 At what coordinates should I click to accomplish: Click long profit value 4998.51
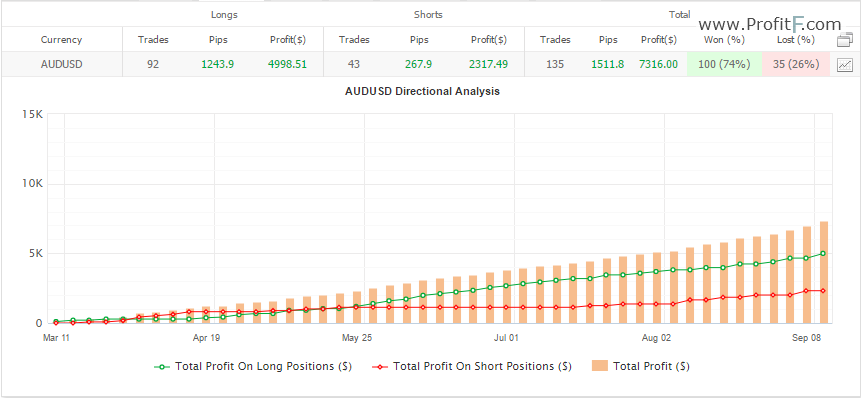[287, 64]
